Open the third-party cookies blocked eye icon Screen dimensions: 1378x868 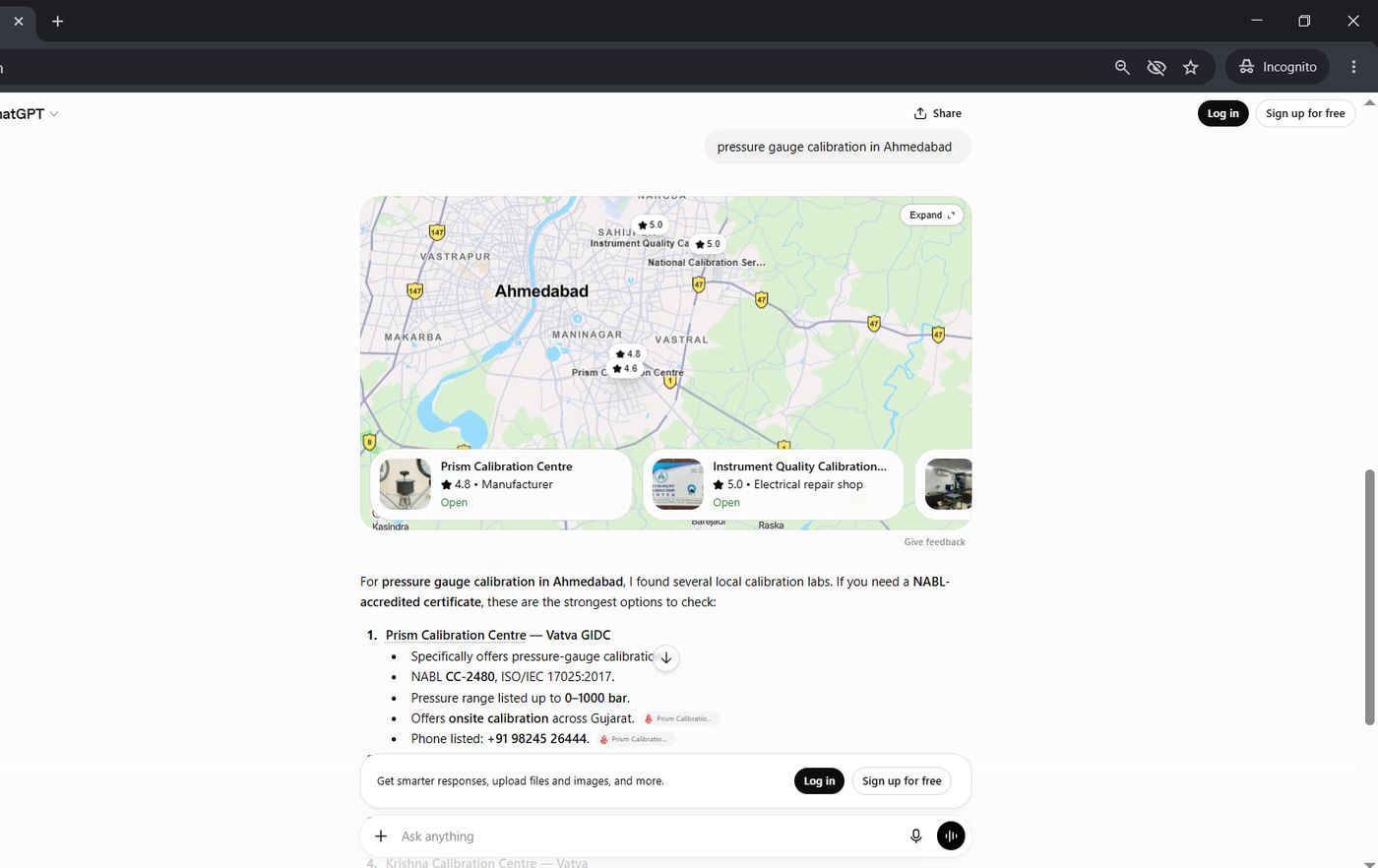pyautogui.click(x=1157, y=67)
